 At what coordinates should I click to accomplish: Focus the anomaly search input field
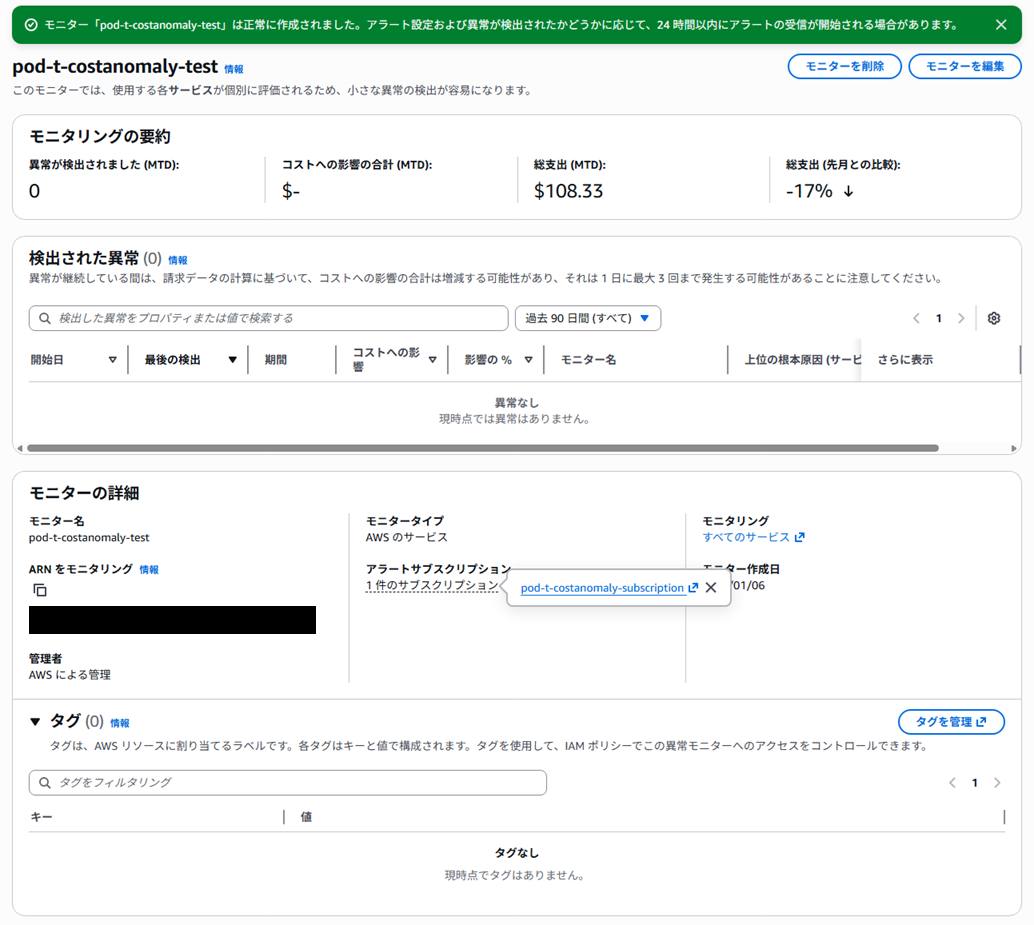(268, 318)
